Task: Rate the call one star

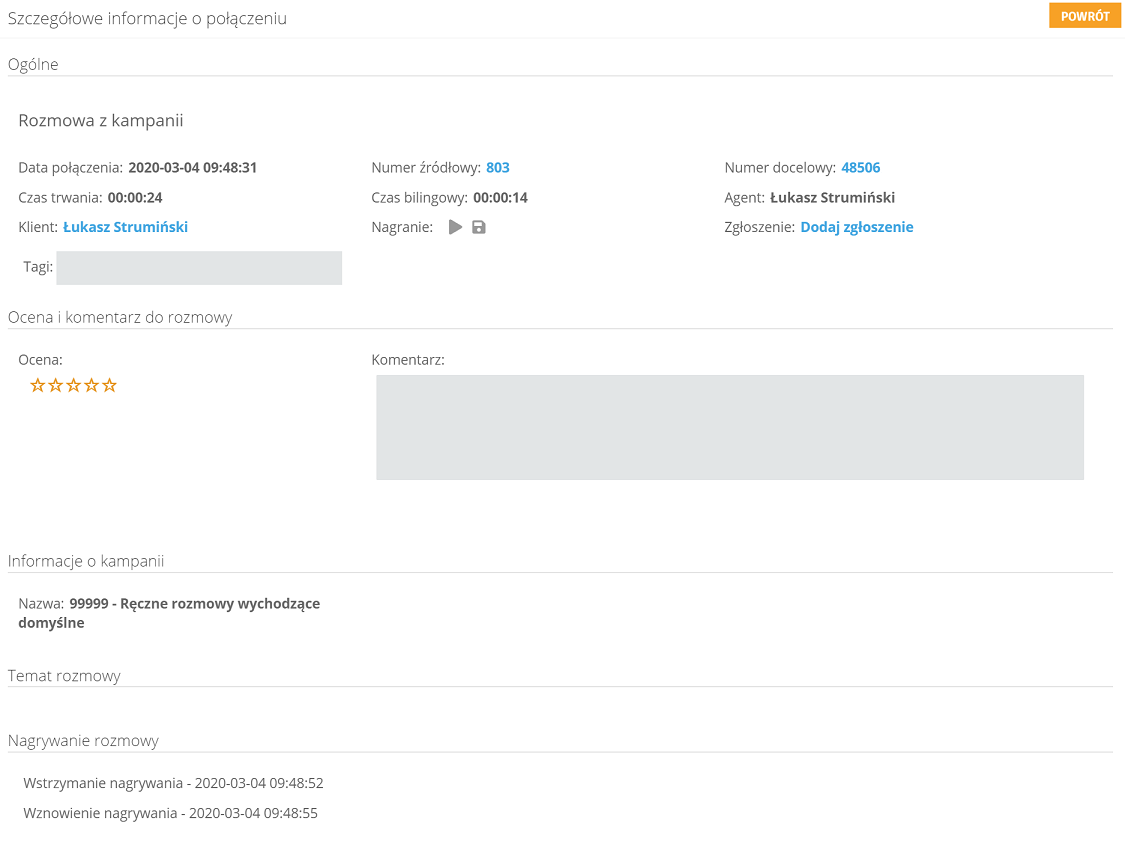Action: pos(37,386)
